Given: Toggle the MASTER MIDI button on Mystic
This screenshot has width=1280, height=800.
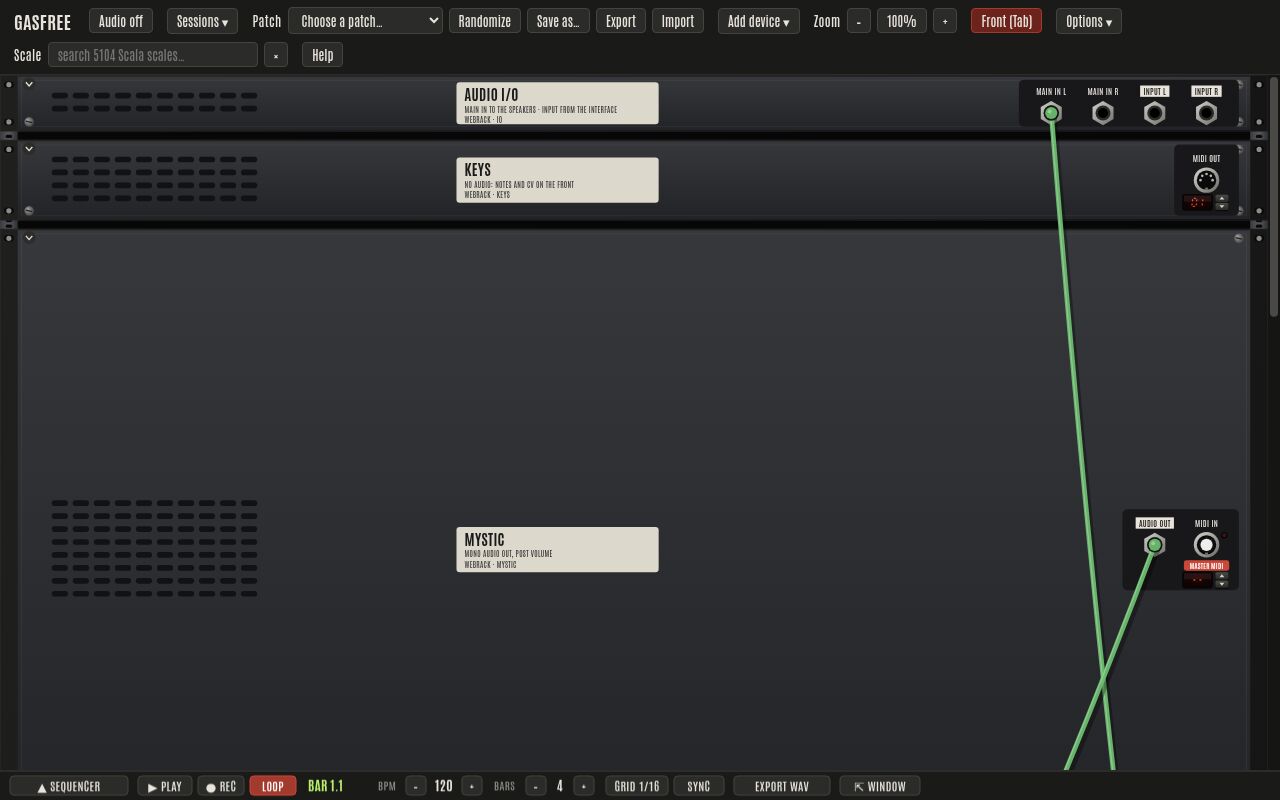Looking at the screenshot, I should (1207, 566).
